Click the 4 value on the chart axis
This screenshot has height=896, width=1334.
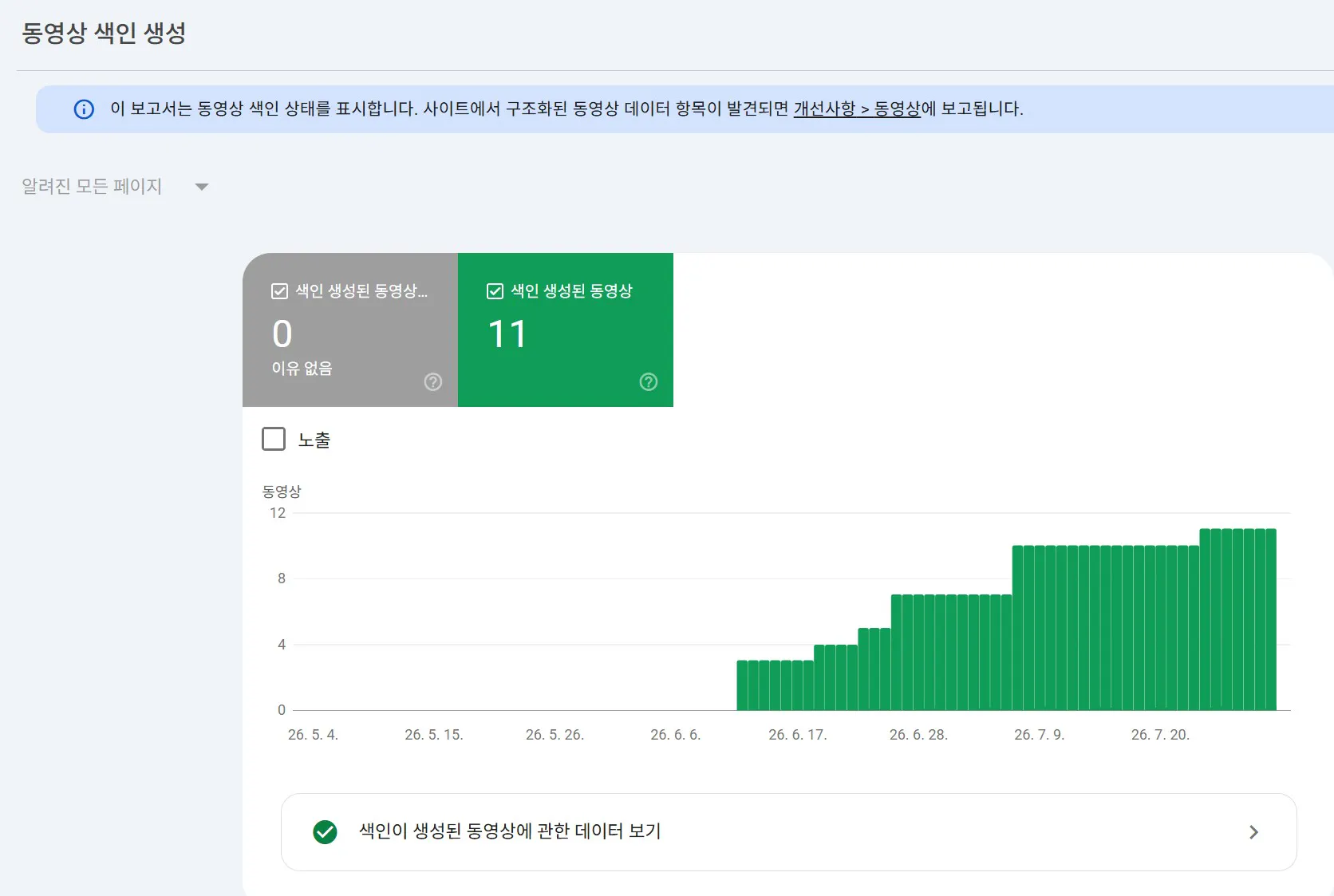(282, 645)
